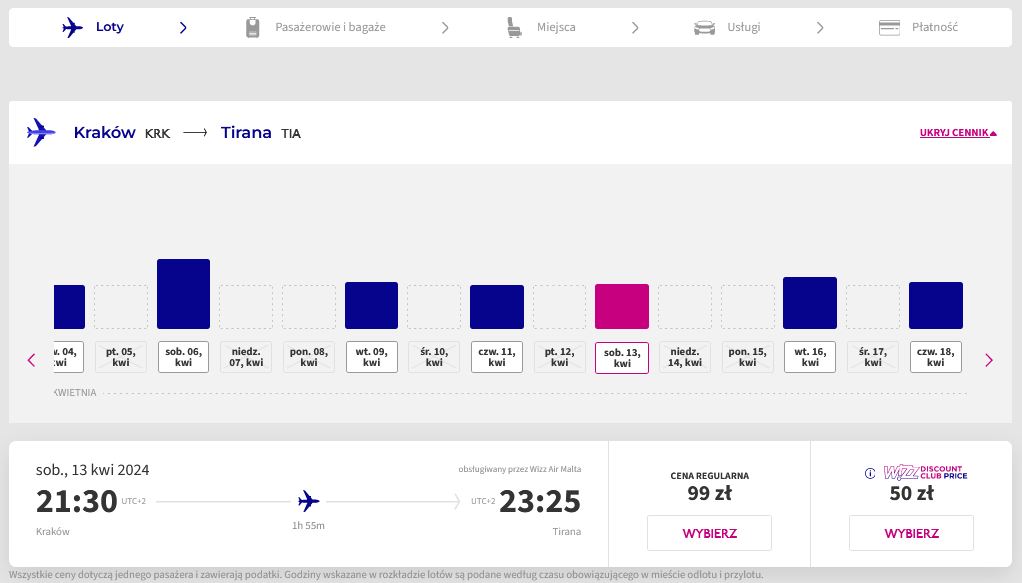
Task: Click the luggage icon for passengers step
Action: 253,28
